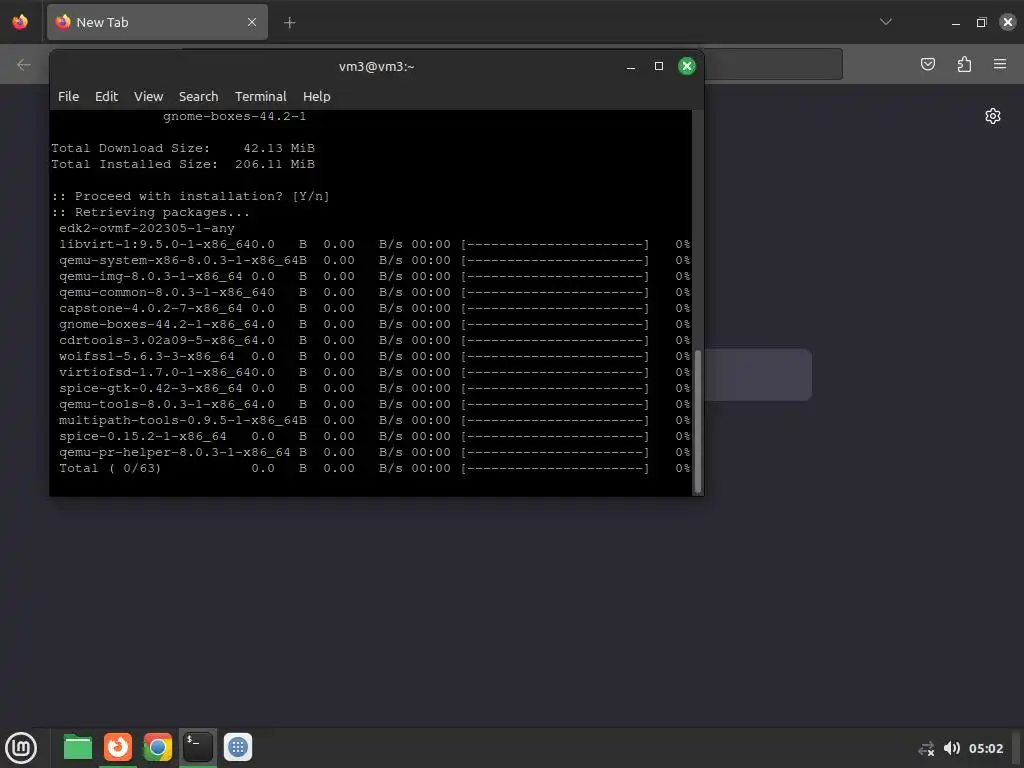Click the spice-gtk-0.42-3 package name
The image size is (1024, 768).
click(151, 389)
